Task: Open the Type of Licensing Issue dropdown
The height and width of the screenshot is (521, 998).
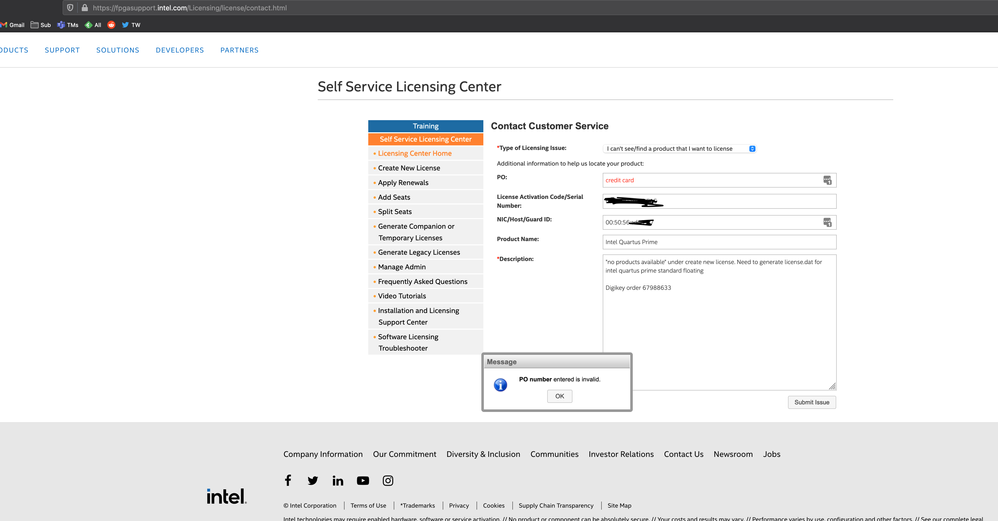Action: pyautogui.click(x=680, y=149)
